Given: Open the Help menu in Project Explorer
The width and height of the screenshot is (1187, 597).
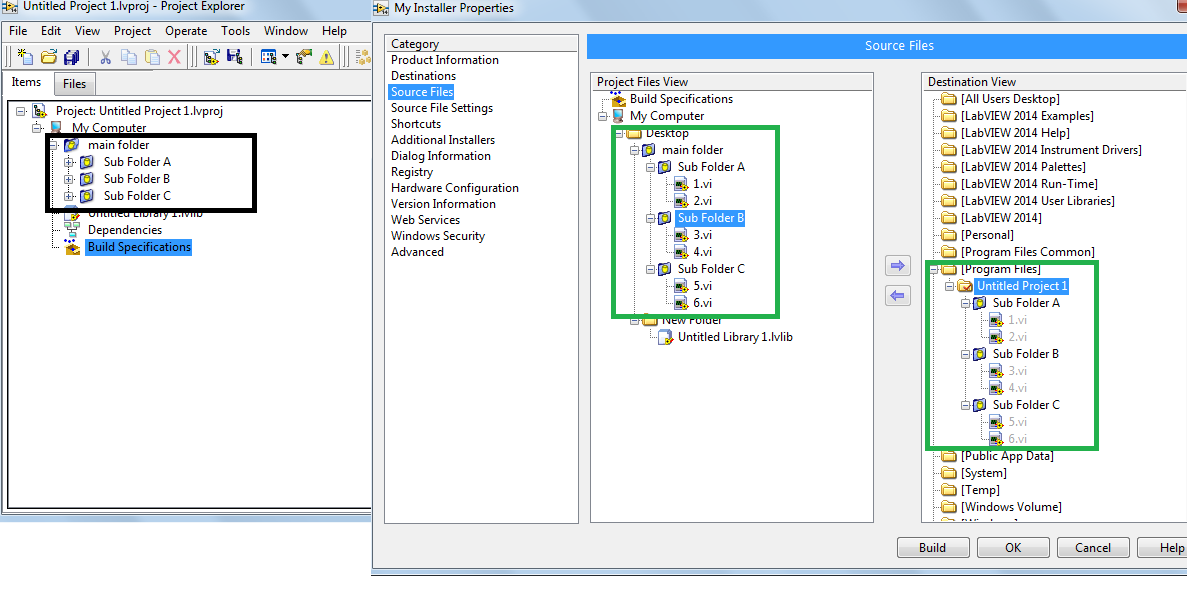Looking at the screenshot, I should point(334,31).
